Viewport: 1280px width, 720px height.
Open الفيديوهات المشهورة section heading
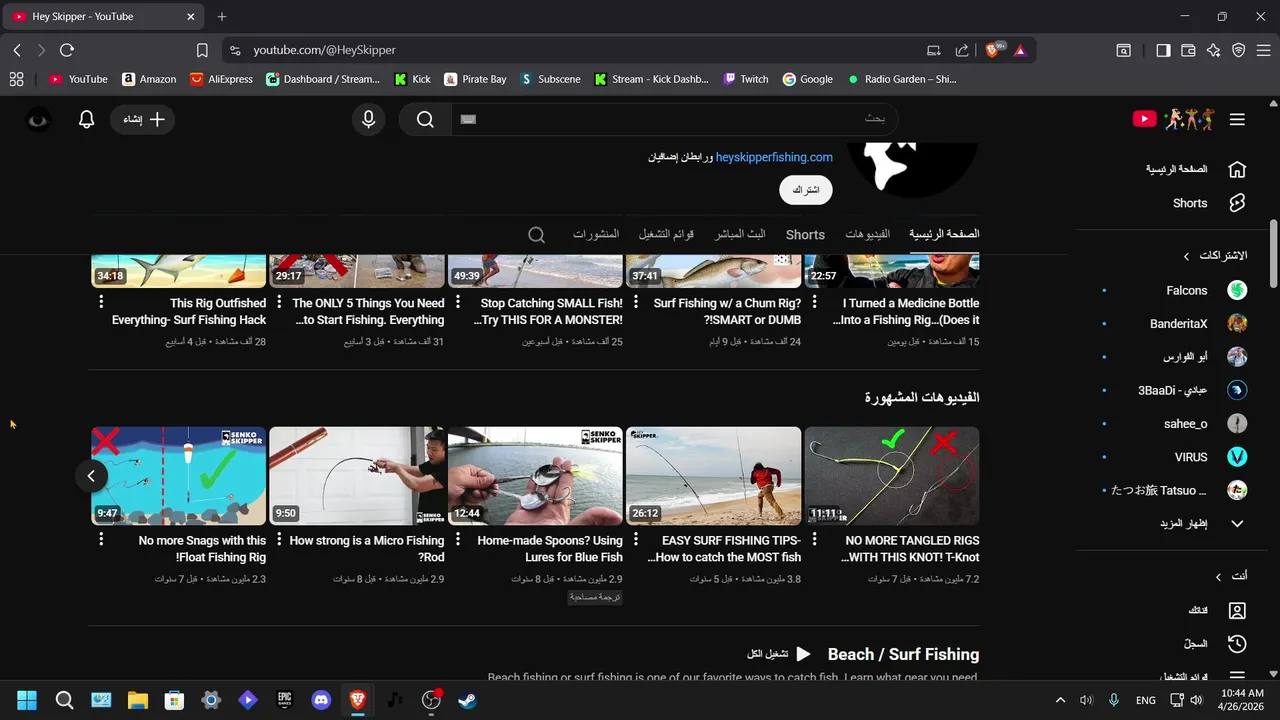click(922, 397)
